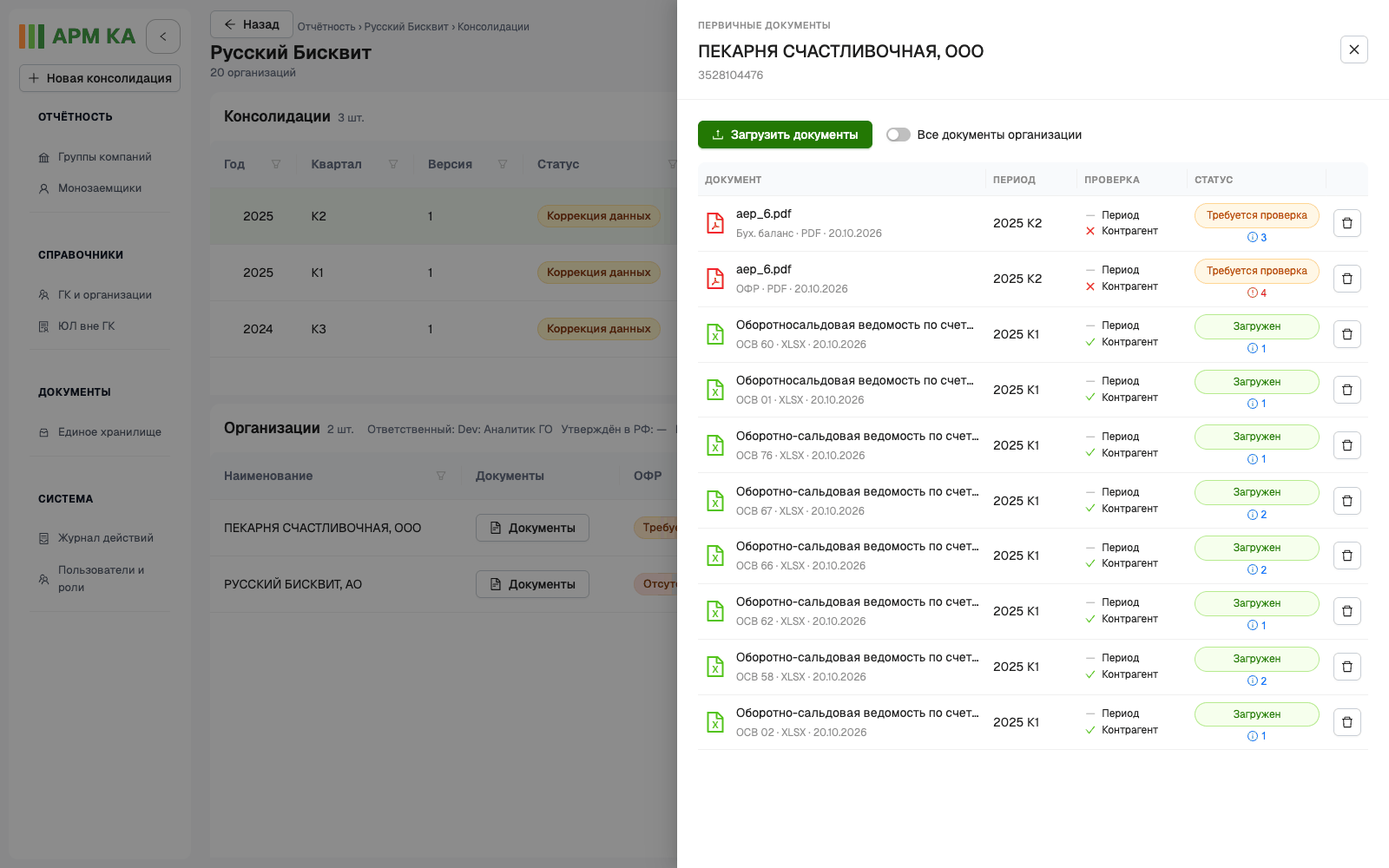Image resolution: width=1389 pixels, height=868 pixels.
Task: Toggle 'Все документы организации' switch
Action: point(899,135)
